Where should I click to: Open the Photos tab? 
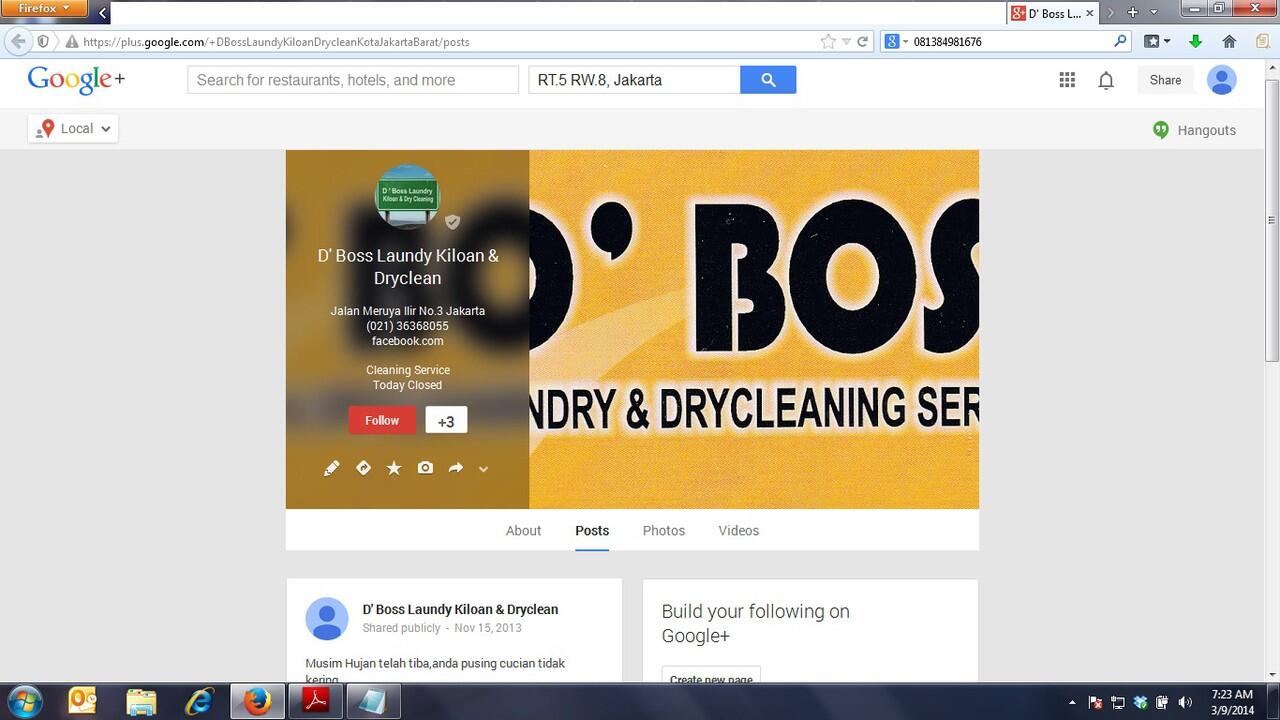(664, 531)
